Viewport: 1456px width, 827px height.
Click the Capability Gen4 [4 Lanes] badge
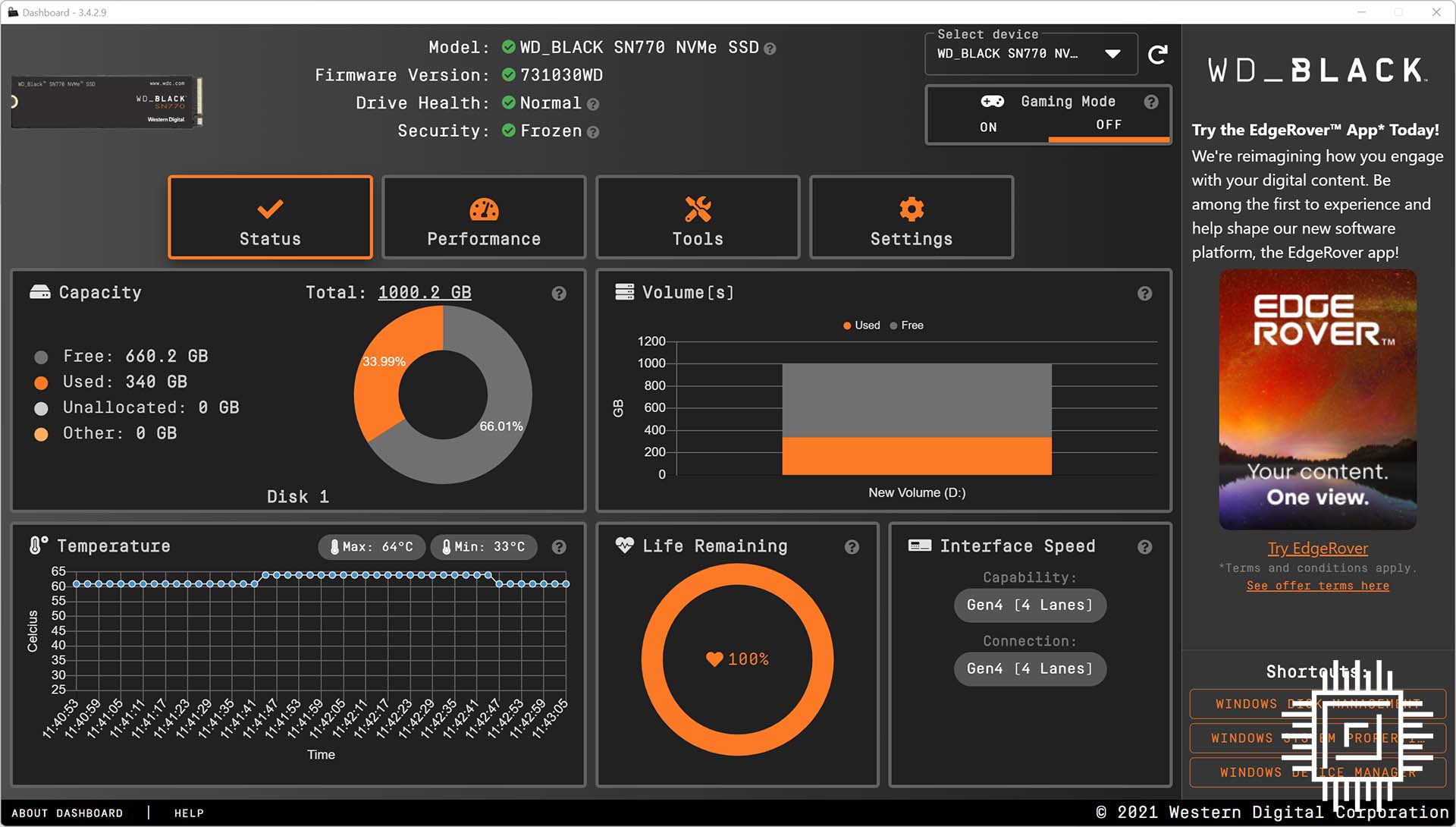click(x=1030, y=605)
